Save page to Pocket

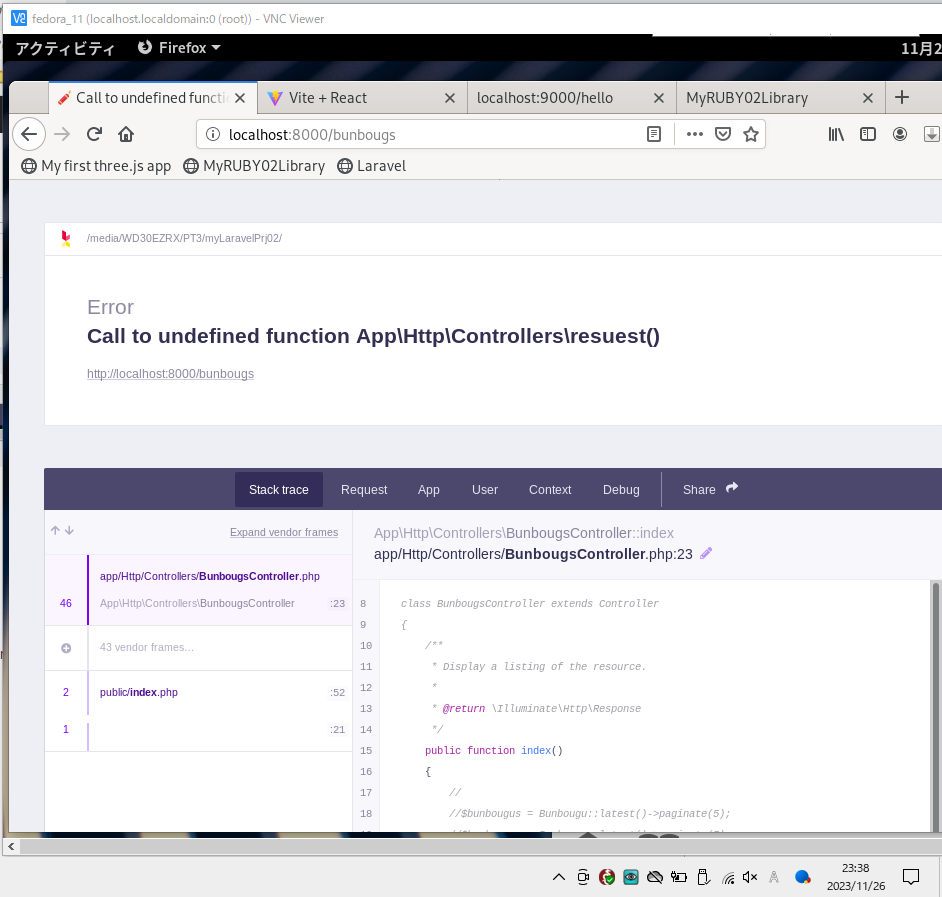[723, 134]
